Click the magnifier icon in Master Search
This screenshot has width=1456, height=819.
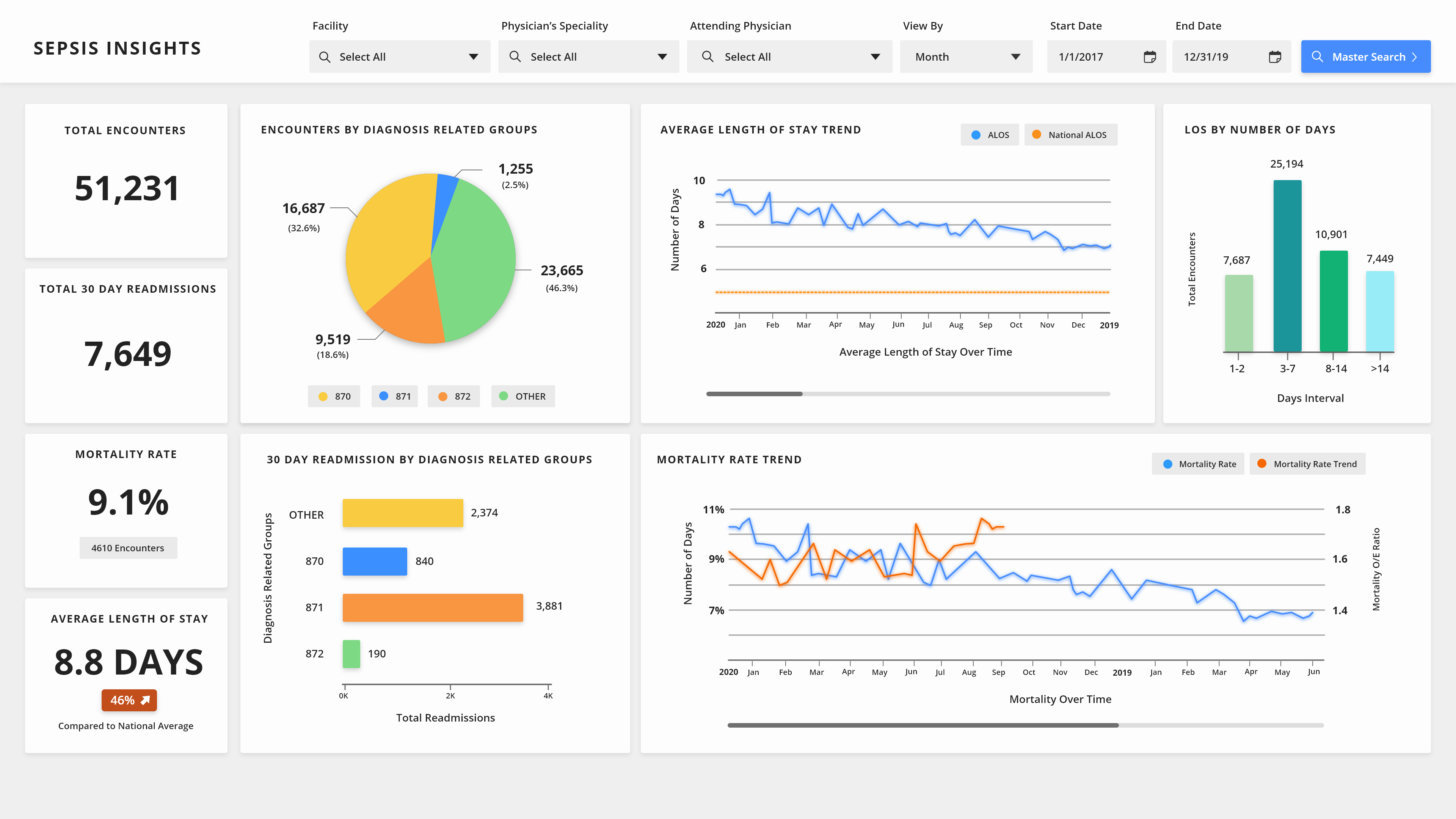1317,57
